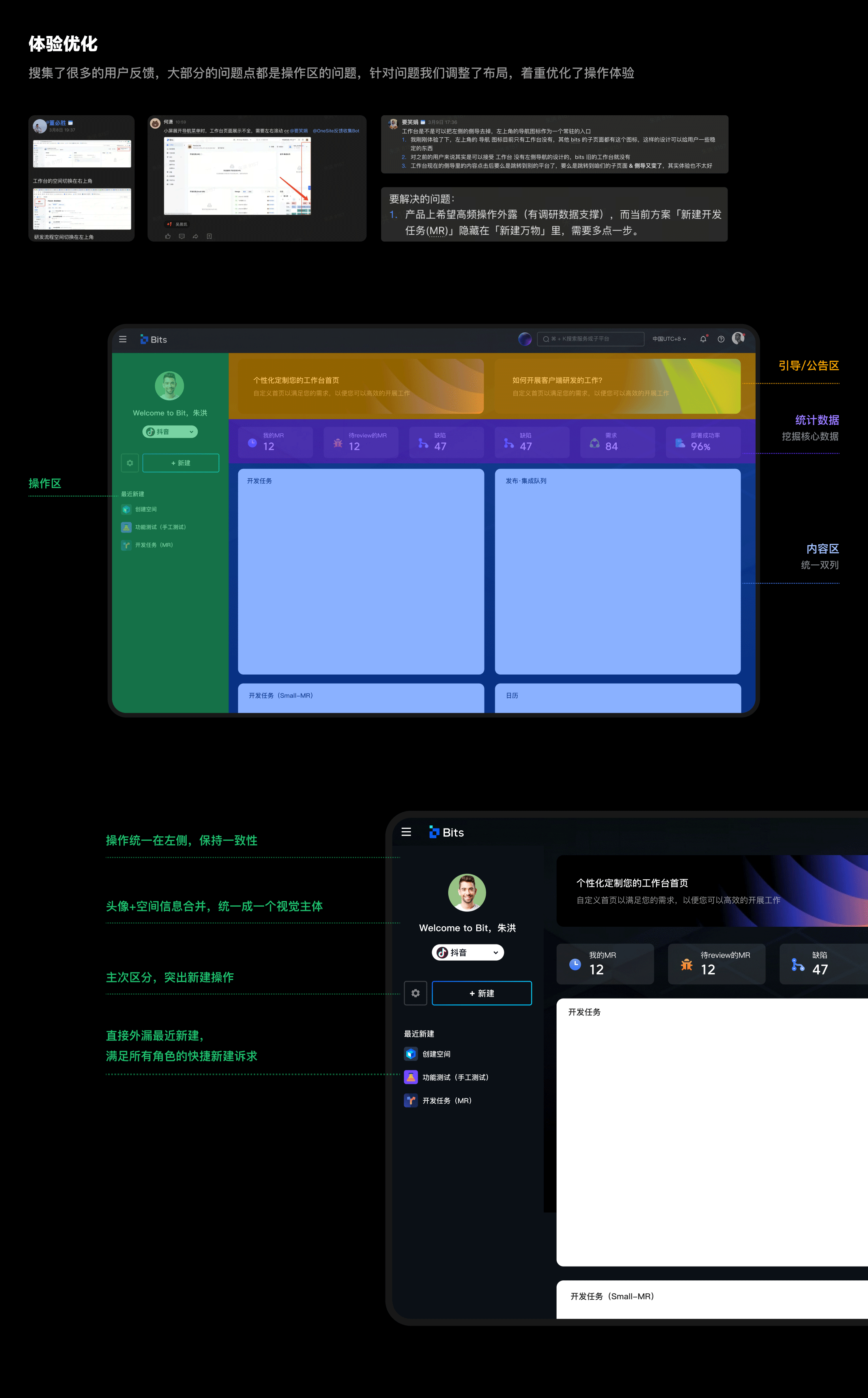Click 日历 panel title

pos(512,695)
